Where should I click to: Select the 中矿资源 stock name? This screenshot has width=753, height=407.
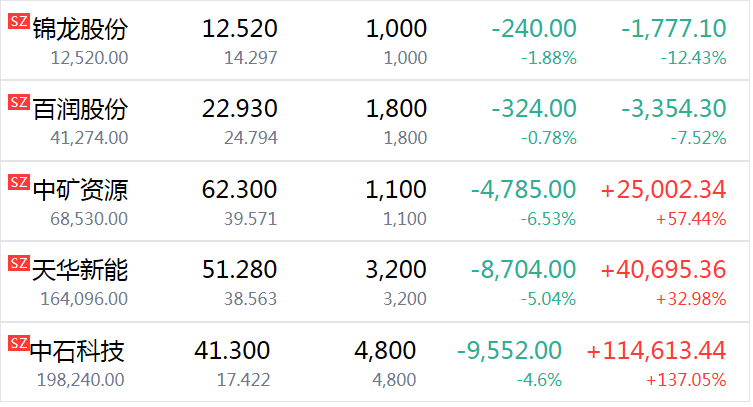(80, 189)
